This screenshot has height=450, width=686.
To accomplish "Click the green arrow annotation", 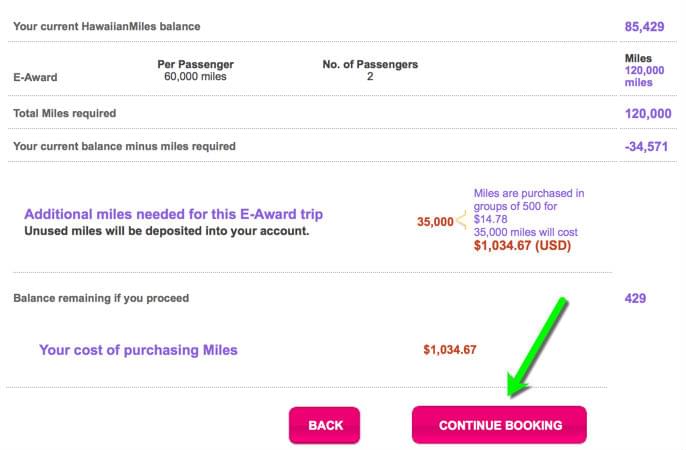I will click(538, 347).
